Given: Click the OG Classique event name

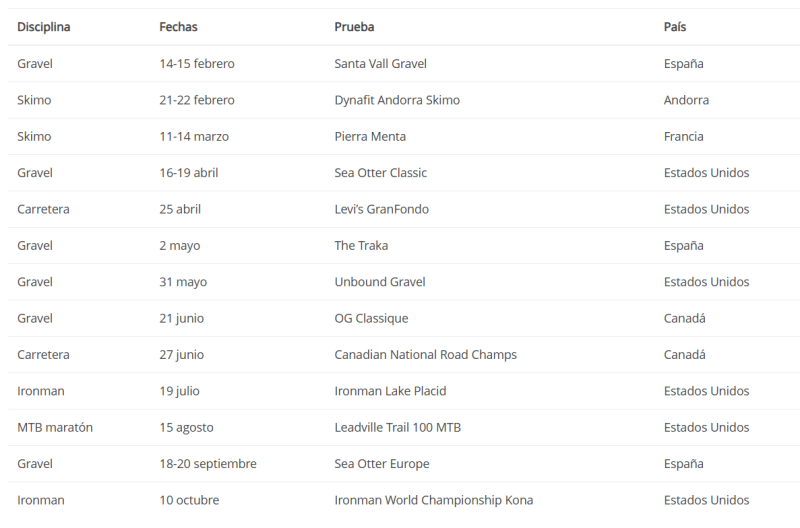Looking at the screenshot, I should (x=371, y=318).
